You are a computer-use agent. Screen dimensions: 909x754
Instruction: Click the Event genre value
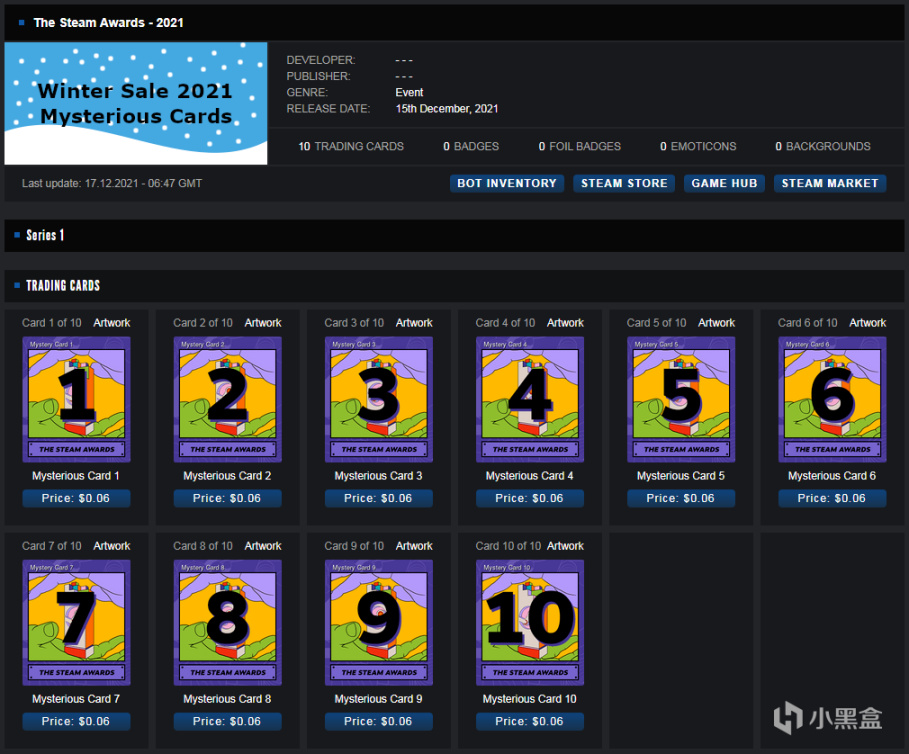point(409,93)
